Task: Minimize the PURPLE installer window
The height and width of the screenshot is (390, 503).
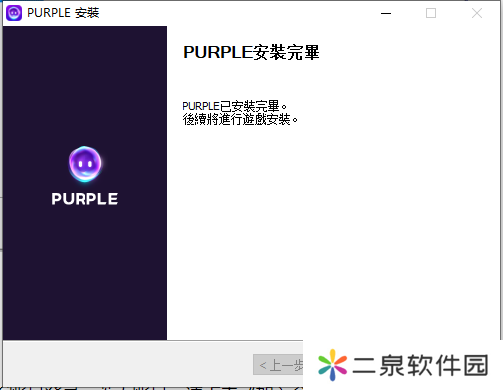Action: [x=386, y=13]
